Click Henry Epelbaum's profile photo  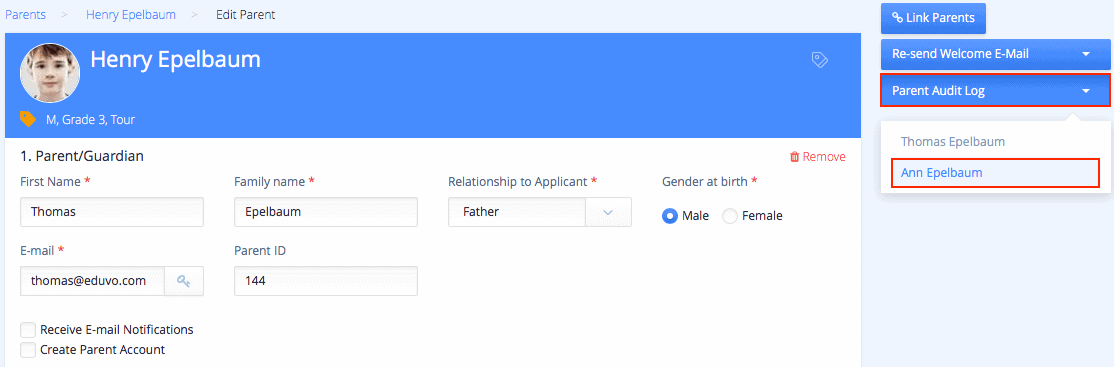tap(50, 72)
